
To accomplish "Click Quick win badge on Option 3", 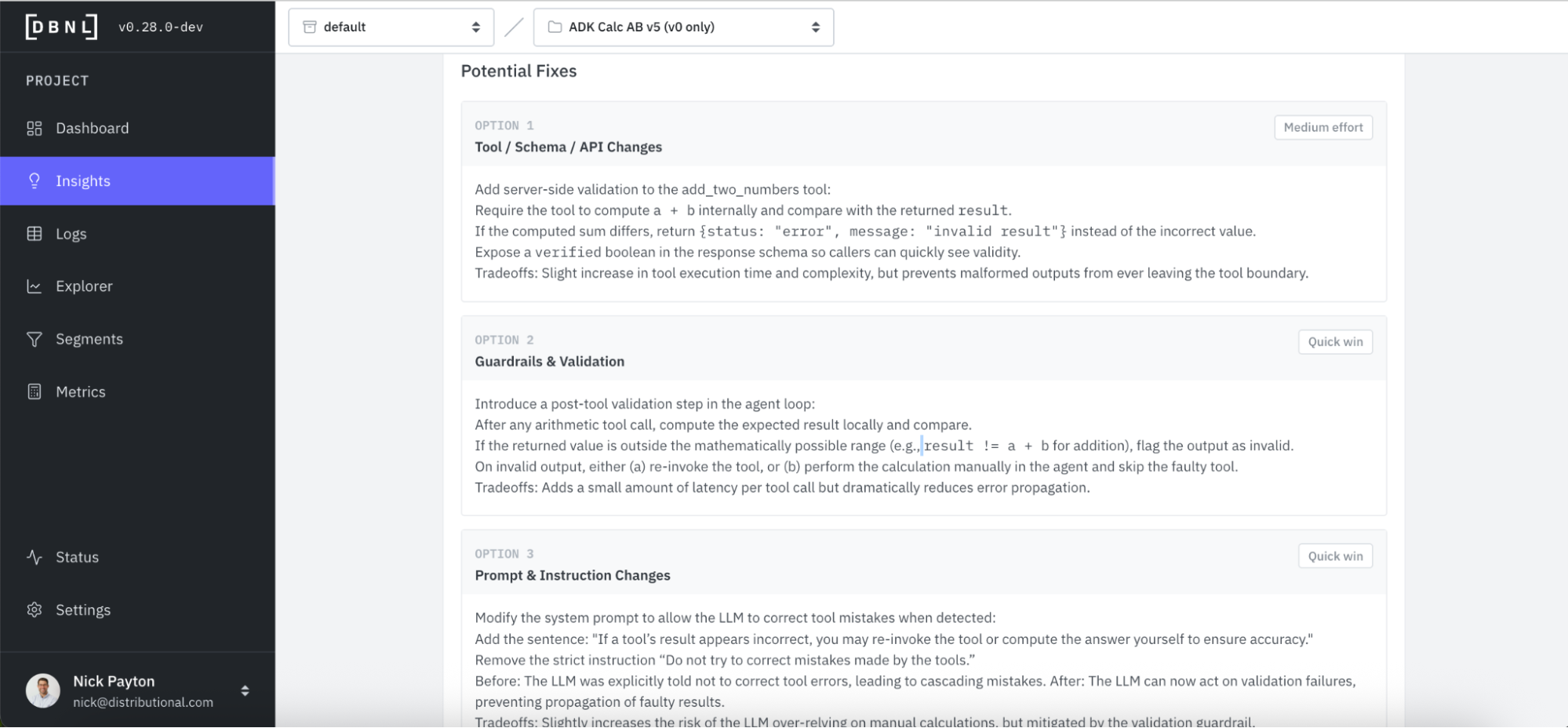I will (x=1335, y=556).
